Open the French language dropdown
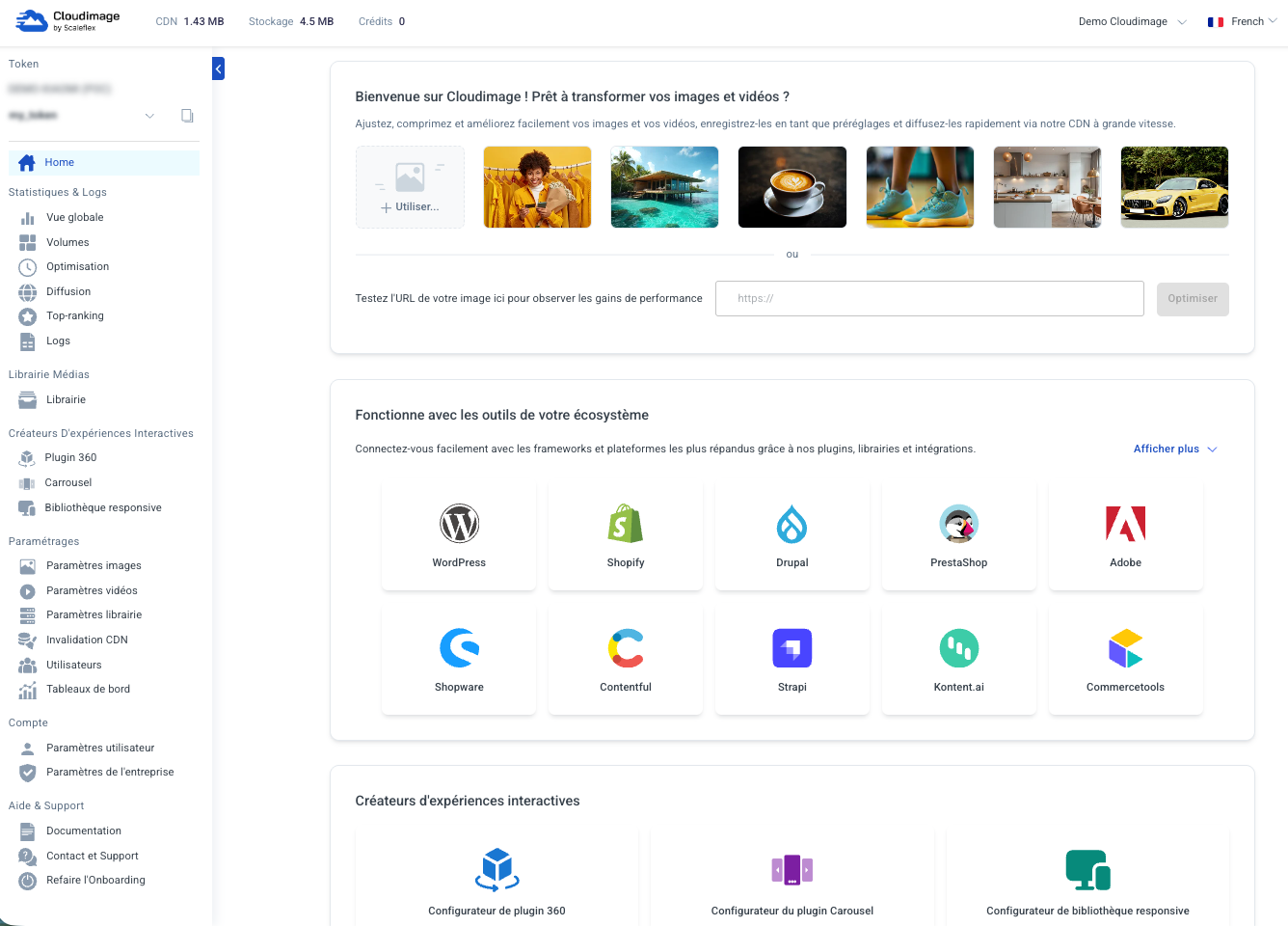 (x=1242, y=21)
